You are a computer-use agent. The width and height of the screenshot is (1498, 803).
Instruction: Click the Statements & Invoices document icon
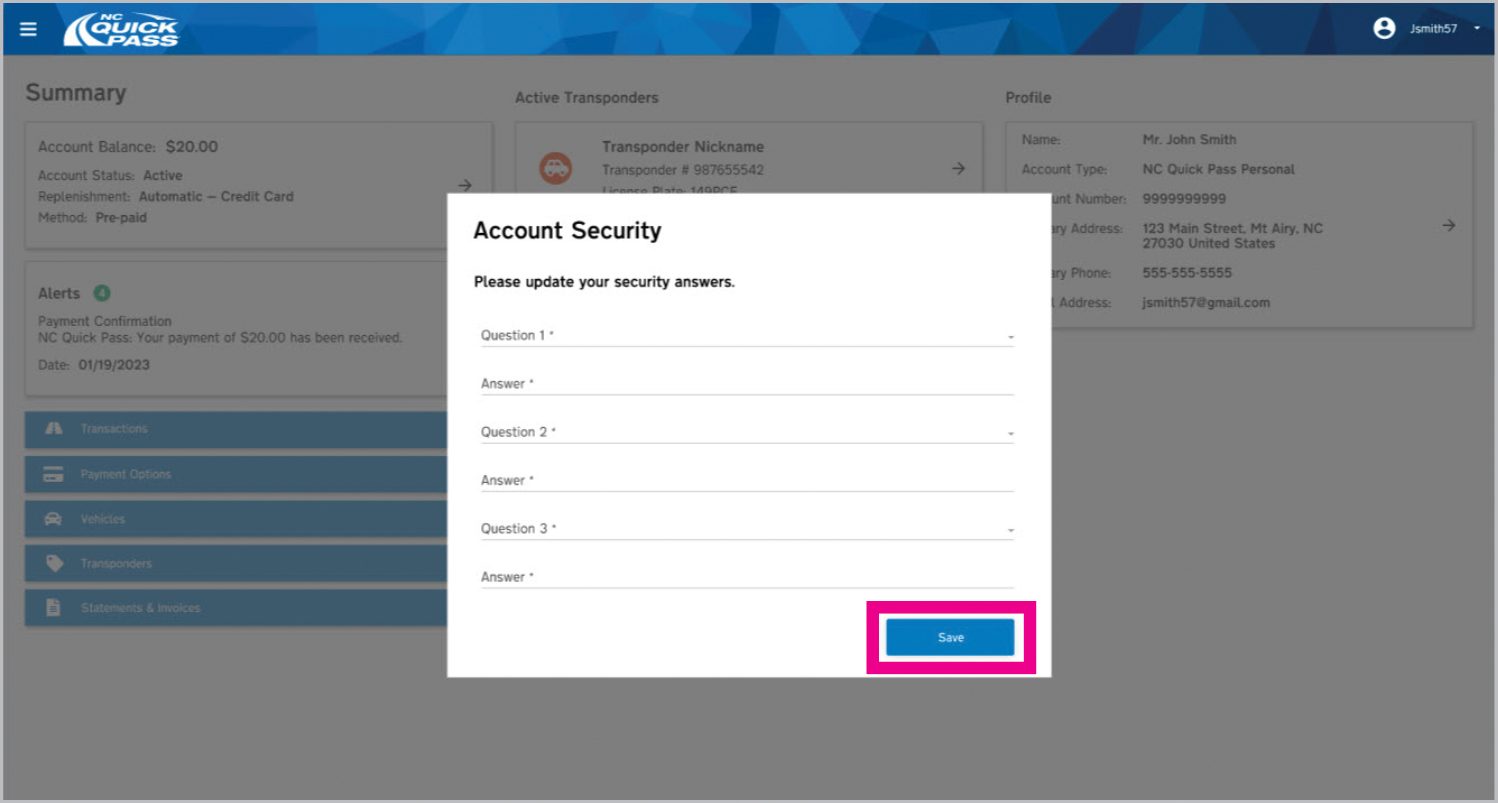(53, 607)
